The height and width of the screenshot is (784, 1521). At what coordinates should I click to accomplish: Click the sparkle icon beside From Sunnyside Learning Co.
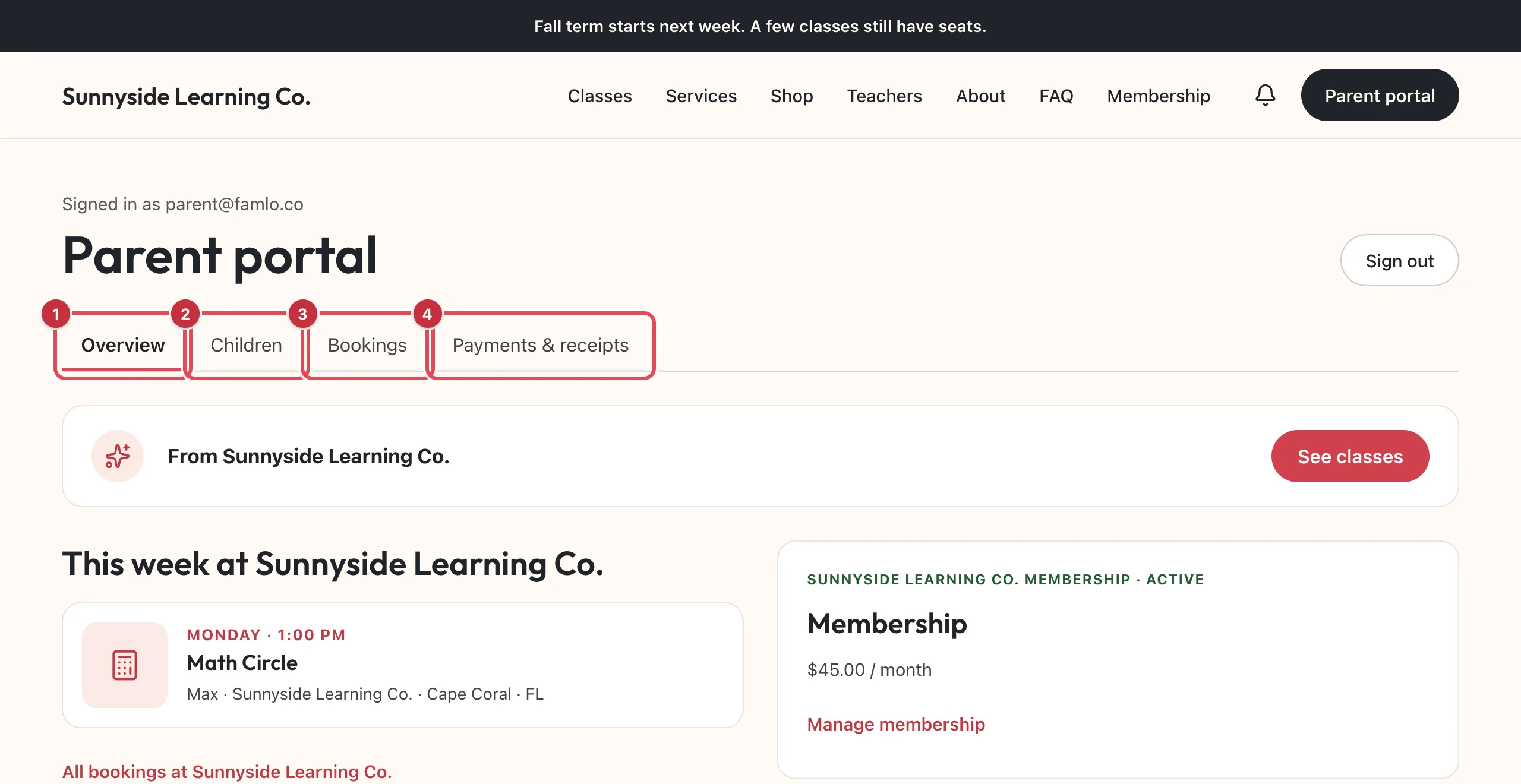click(x=118, y=456)
